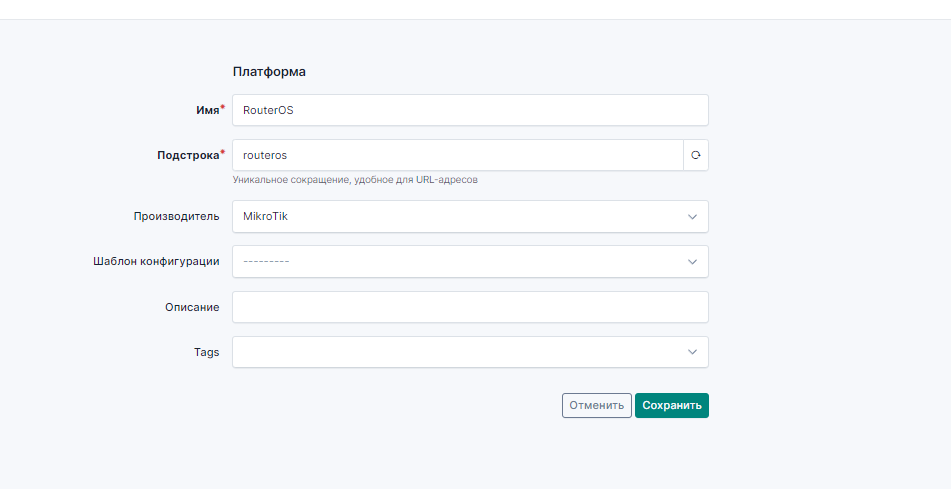
Task: Click the Подстрока field containing routeros
Action: coord(457,155)
